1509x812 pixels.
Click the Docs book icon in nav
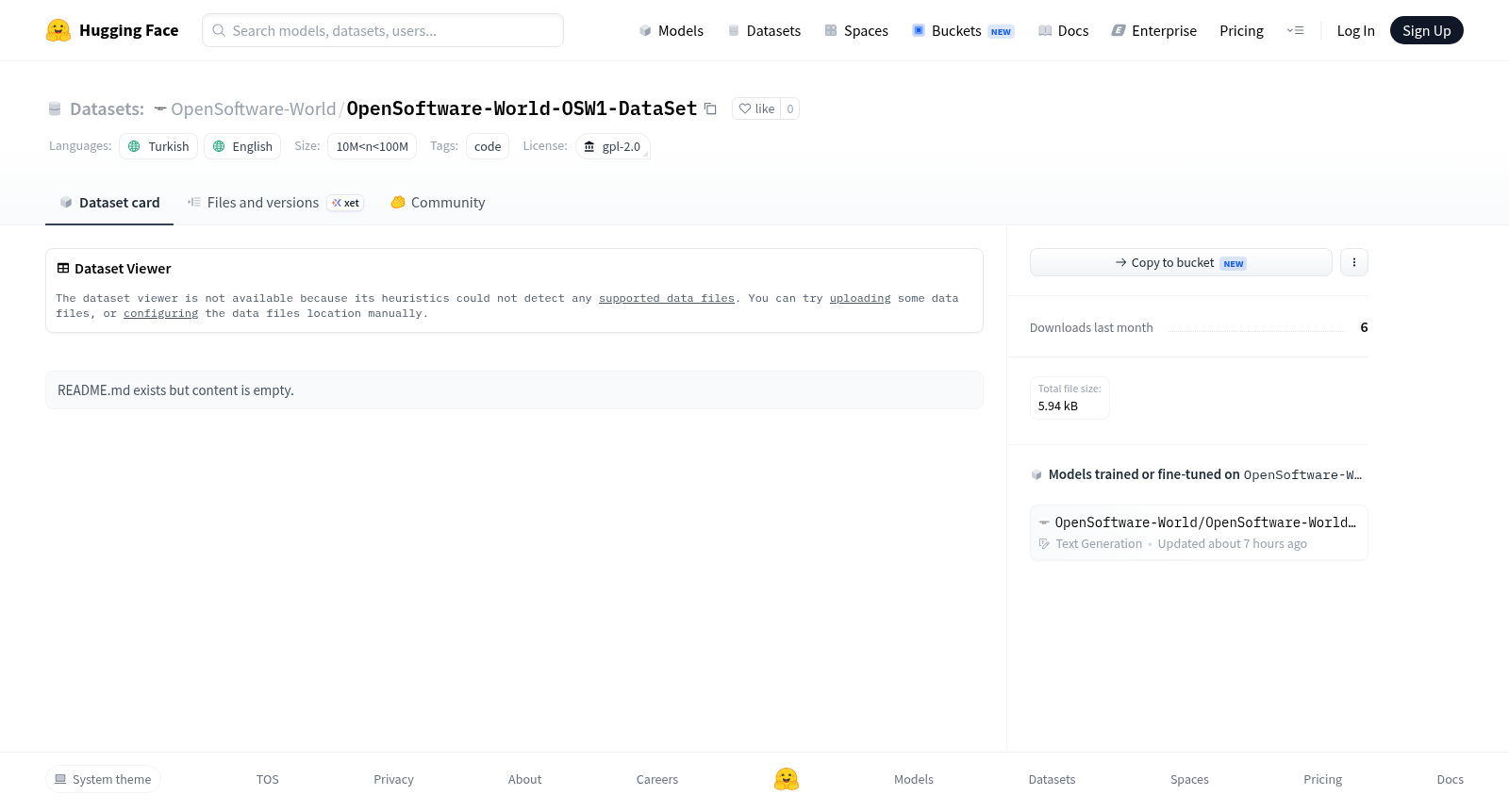[x=1045, y=30]
